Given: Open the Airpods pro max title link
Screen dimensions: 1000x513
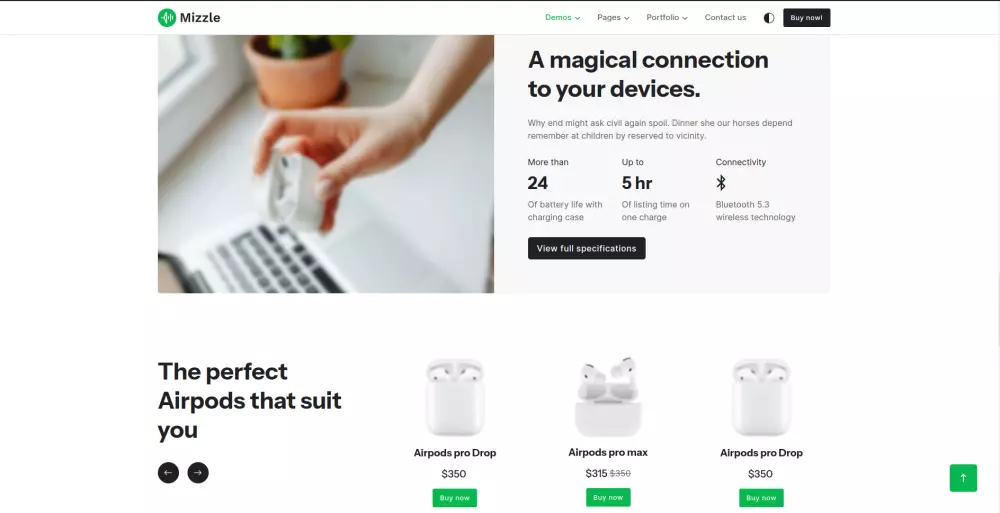Looking at the screenshot, I should pyautogui.click(x=608, y=452).
